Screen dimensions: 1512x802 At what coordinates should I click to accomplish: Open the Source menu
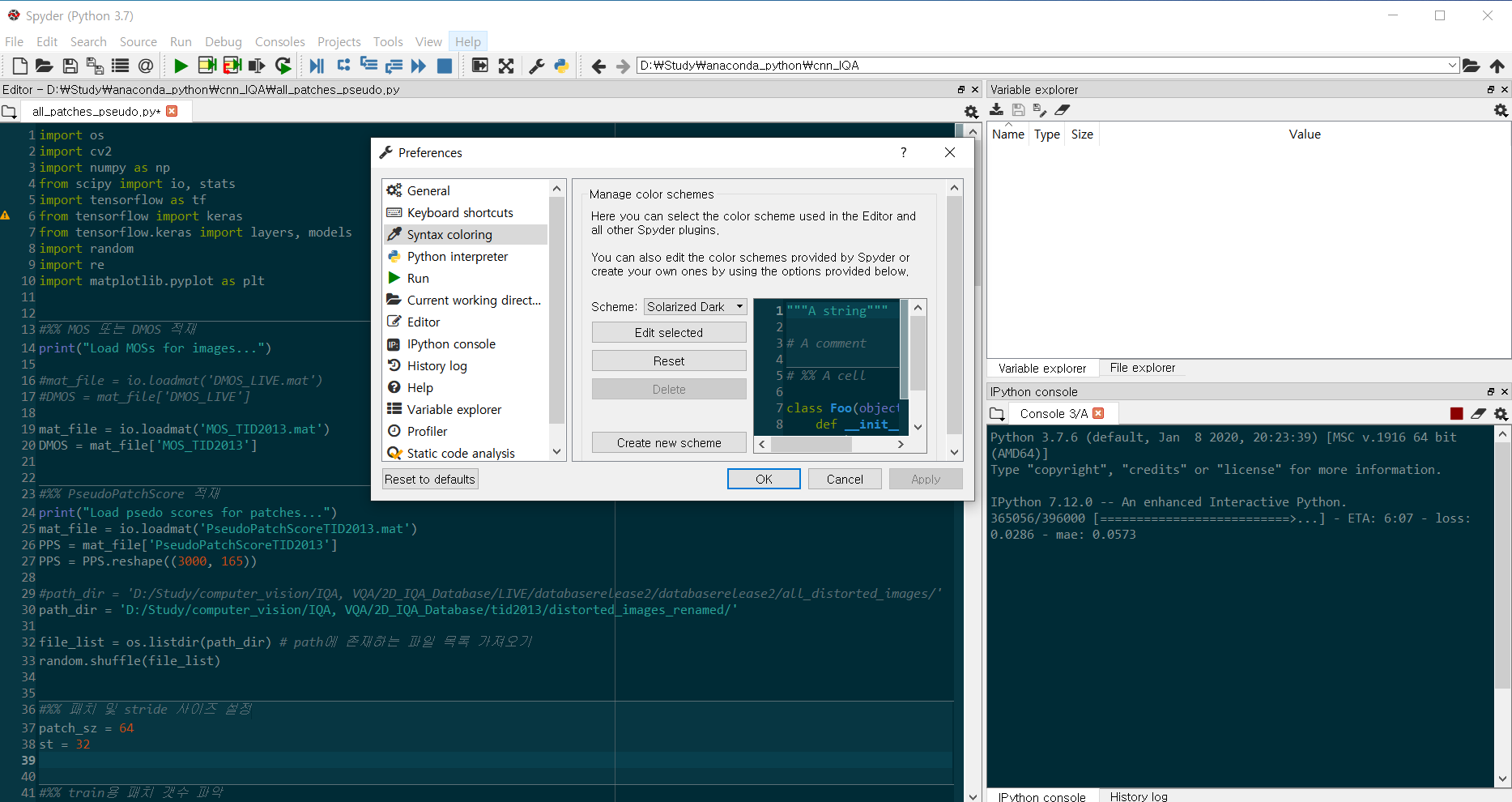click(138, 42)
